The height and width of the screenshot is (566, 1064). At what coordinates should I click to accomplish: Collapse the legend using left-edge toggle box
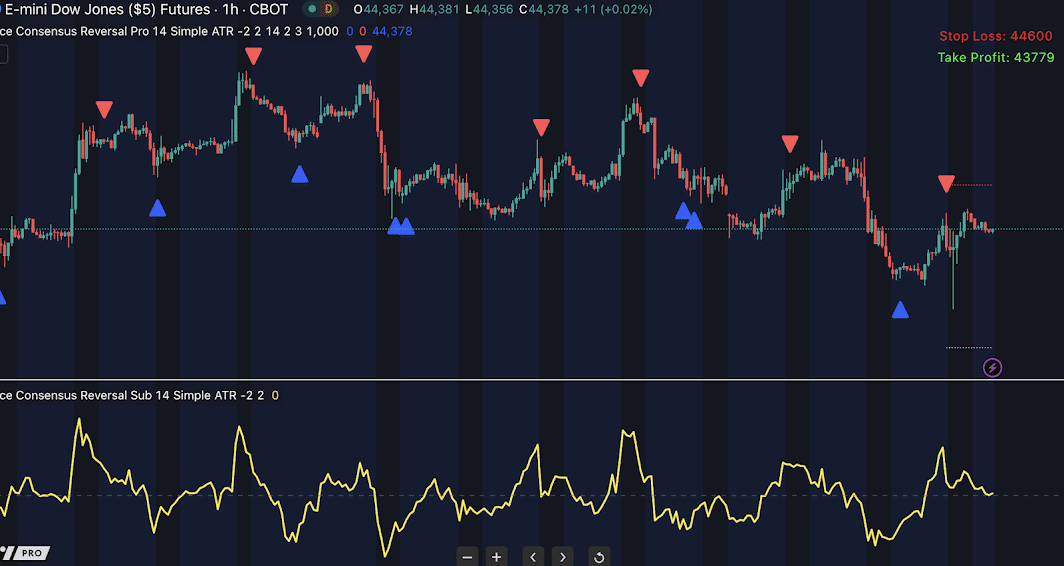(3, 53)
